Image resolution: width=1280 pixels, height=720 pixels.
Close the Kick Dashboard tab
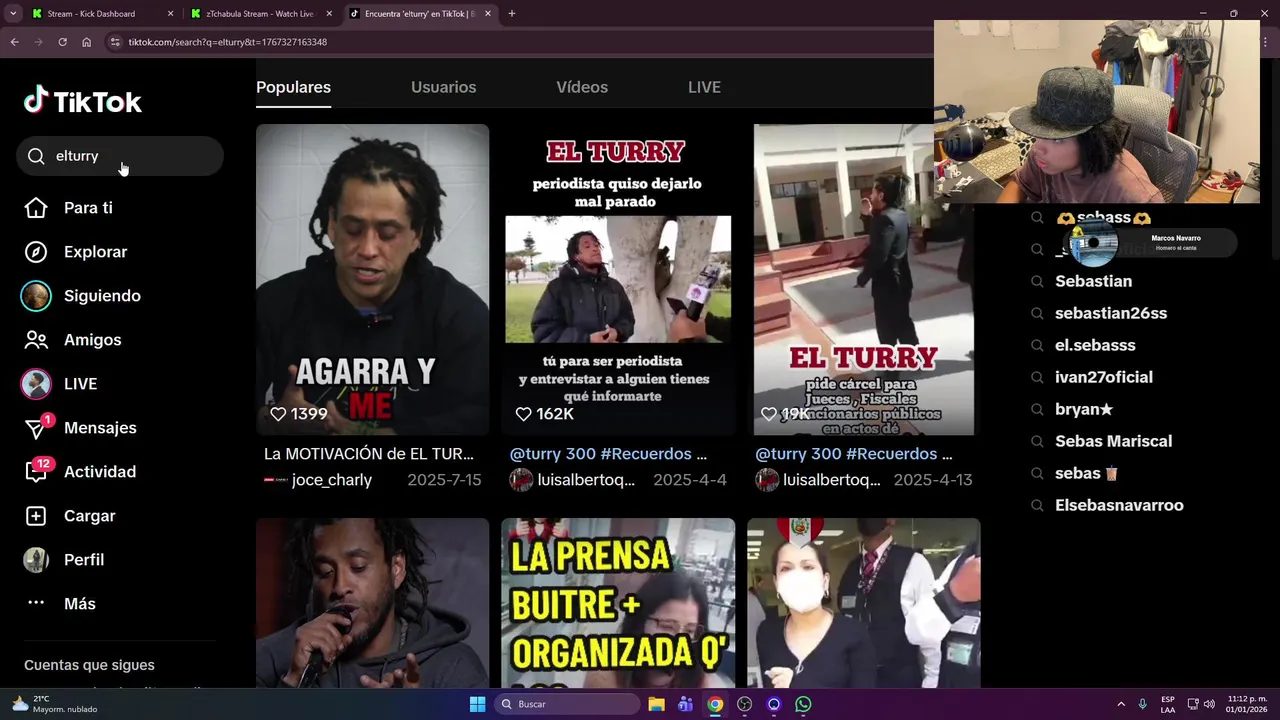click(170, 14)
